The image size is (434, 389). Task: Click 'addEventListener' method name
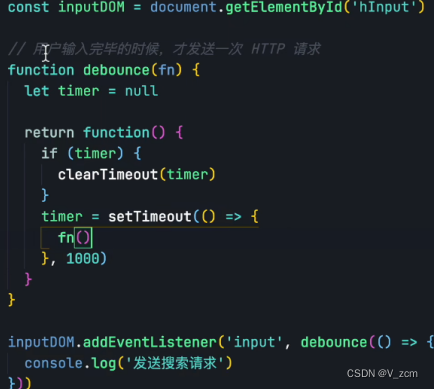click(x=150, y=342)
